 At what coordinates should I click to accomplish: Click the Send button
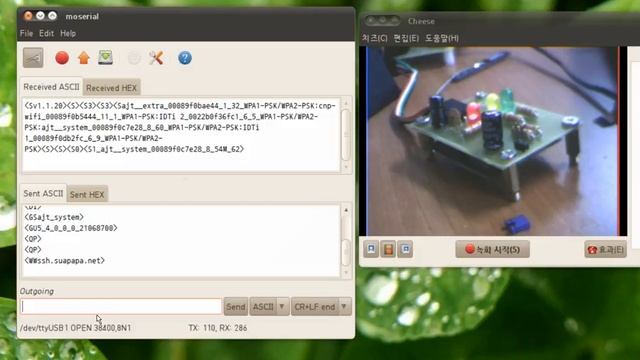click(236, 307)
